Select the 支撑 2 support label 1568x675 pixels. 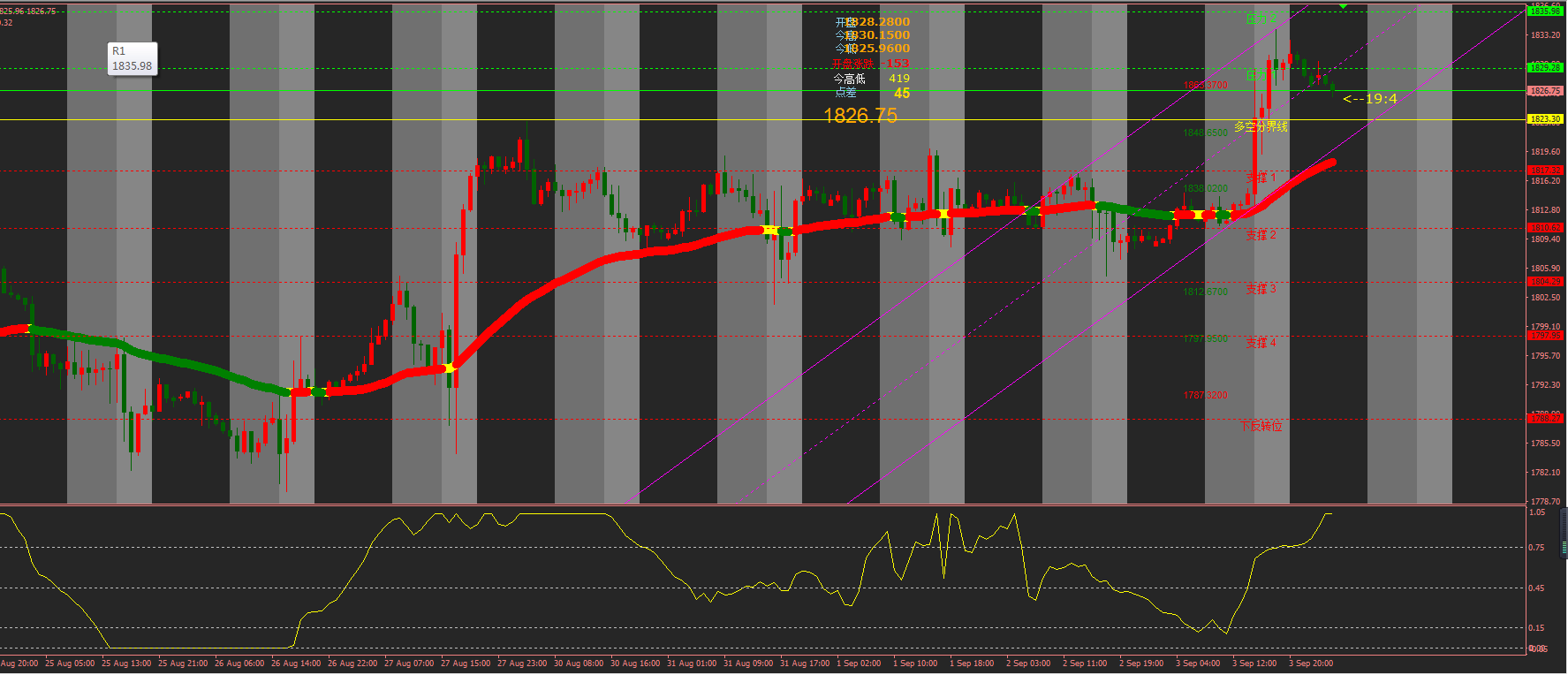pos(1261,235)
